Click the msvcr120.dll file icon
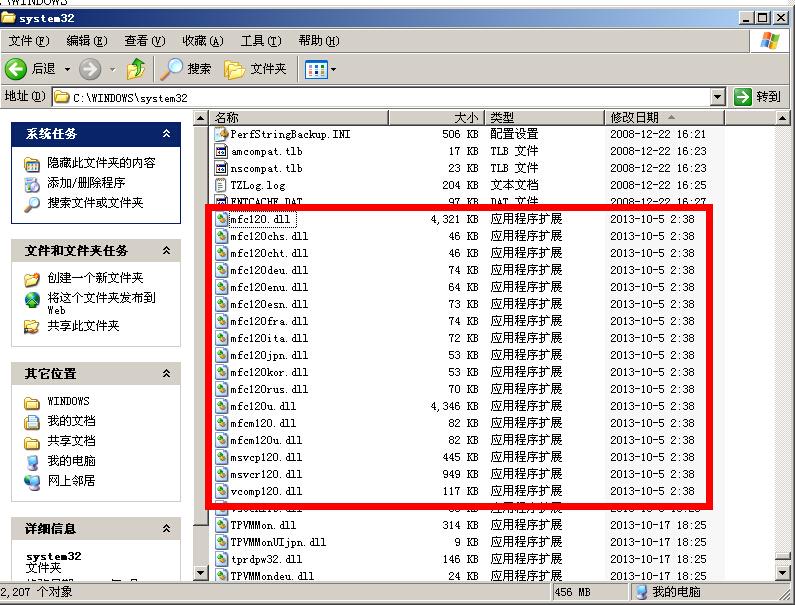 coord(221,474)
